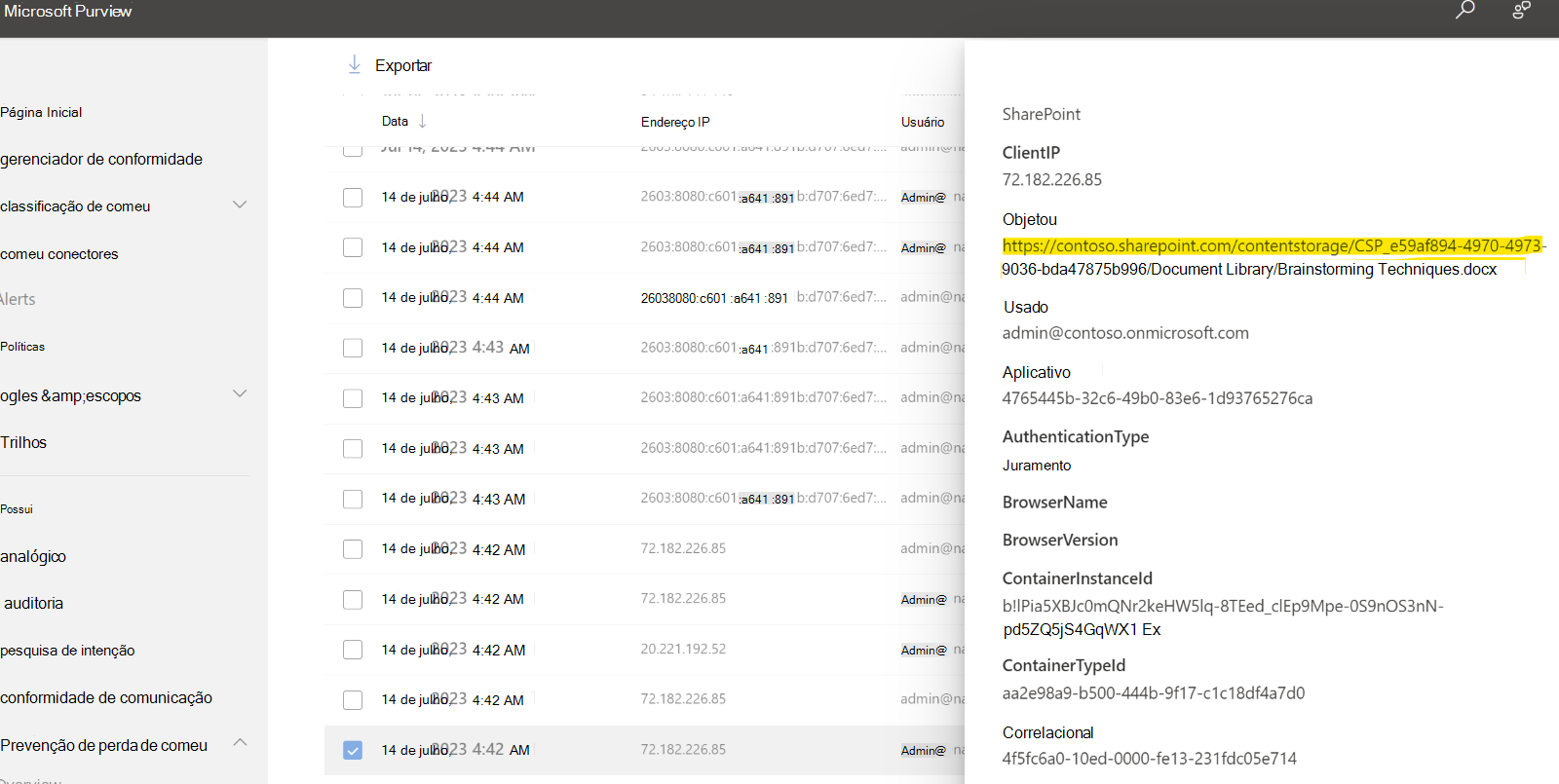Open search using the magnifier icon
Screen dimensions: 1559x784
tap(1464, 11)
